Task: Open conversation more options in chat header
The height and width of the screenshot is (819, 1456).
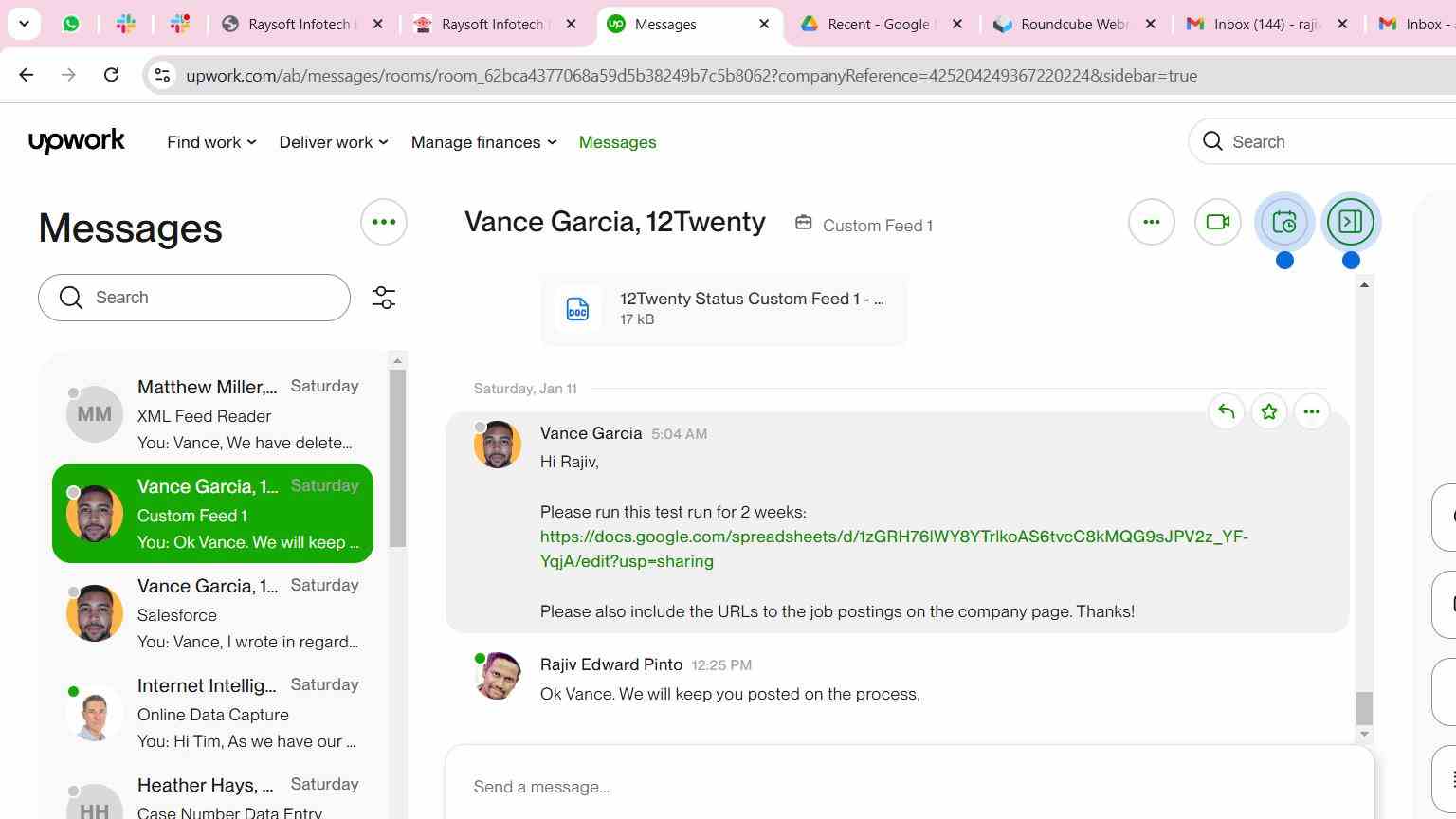Action: tap(1152, 222)
